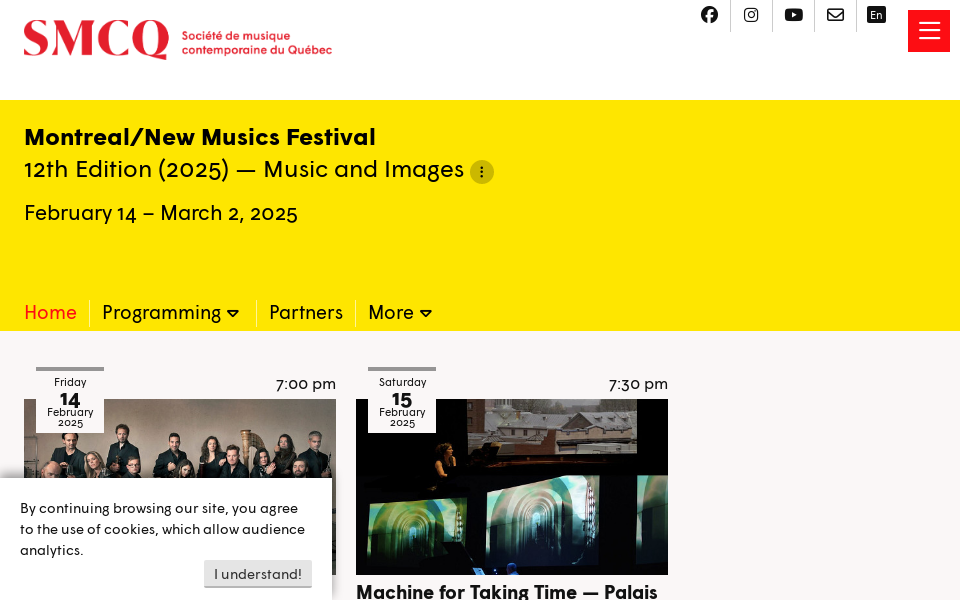Open the Partners page

tap(306, 312)
